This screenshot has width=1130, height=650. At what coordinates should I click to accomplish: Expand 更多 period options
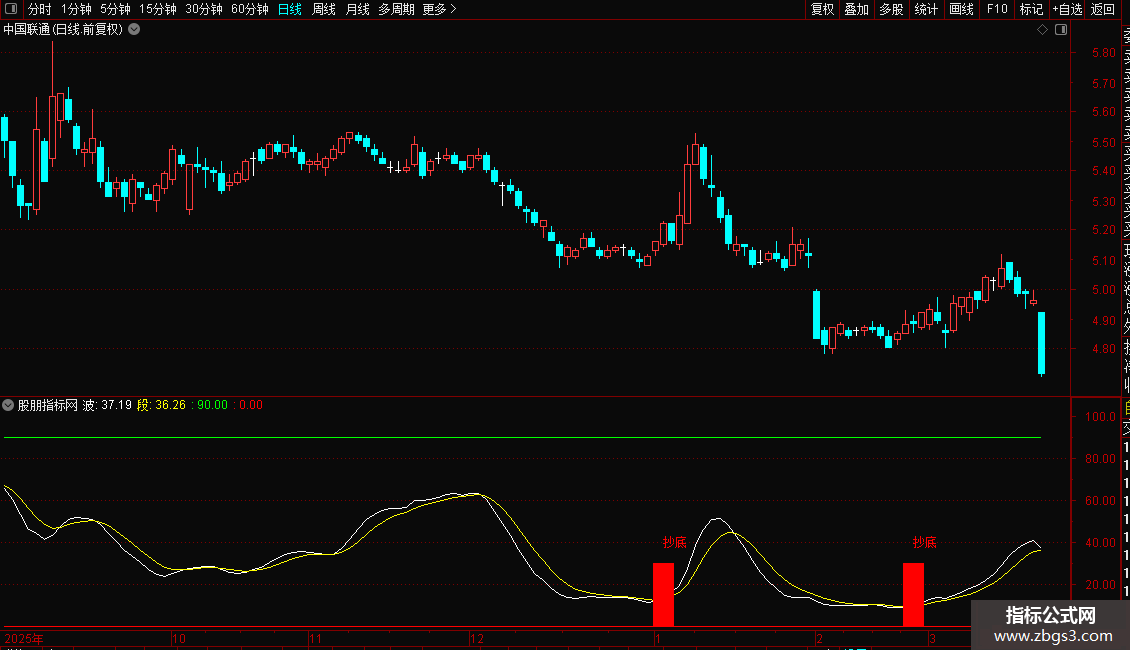(x=440, y=9)
